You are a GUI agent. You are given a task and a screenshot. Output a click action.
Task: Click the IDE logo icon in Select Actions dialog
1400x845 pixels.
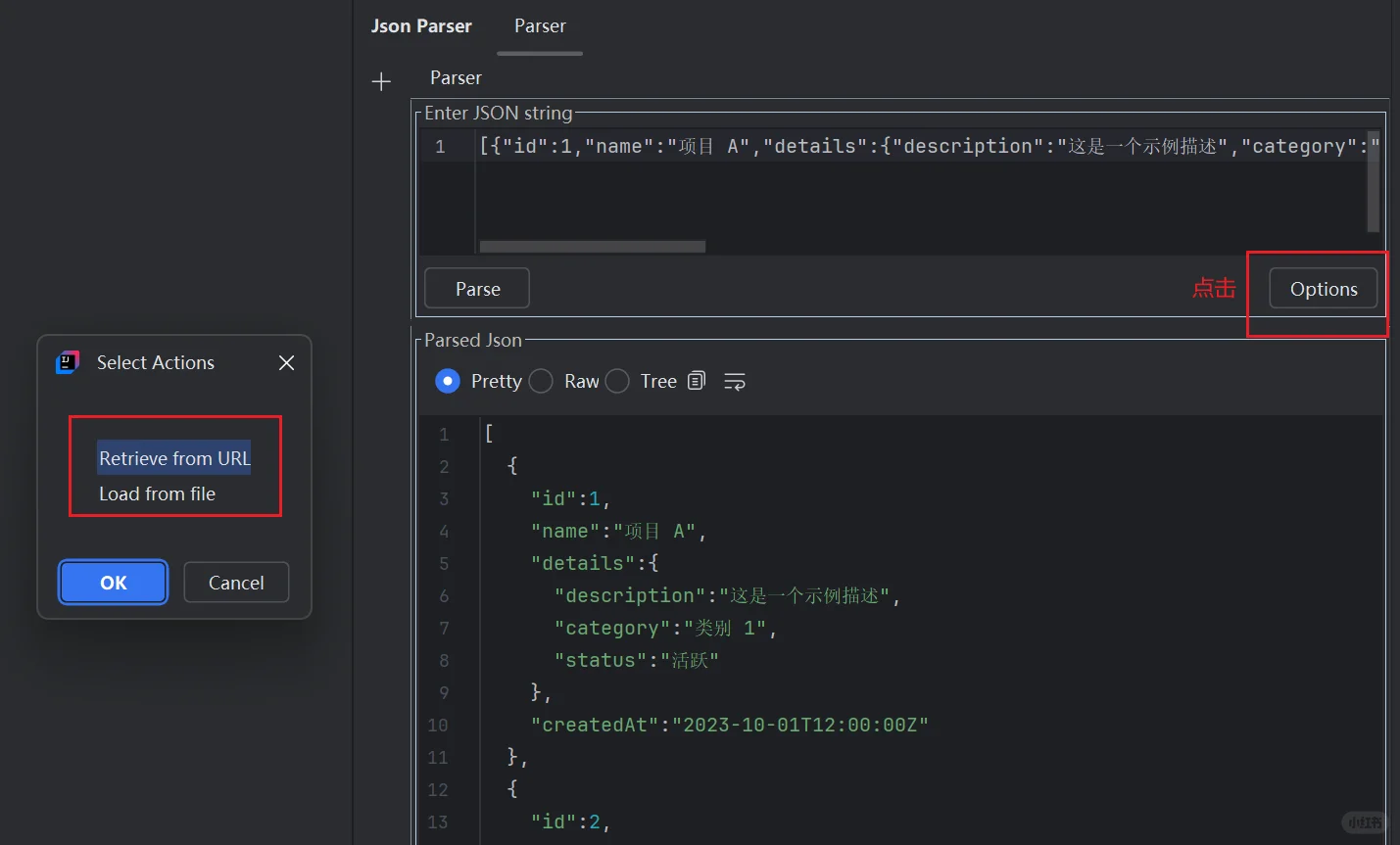[68, 362]
